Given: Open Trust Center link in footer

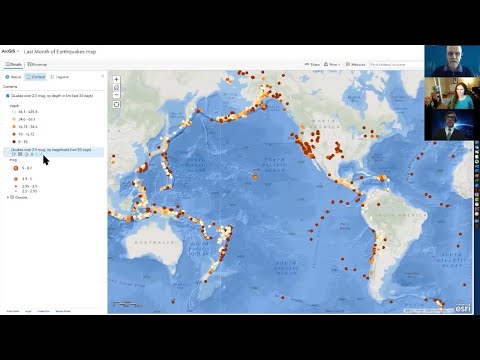Looking at the screenshot, I should tap(13, 311).
